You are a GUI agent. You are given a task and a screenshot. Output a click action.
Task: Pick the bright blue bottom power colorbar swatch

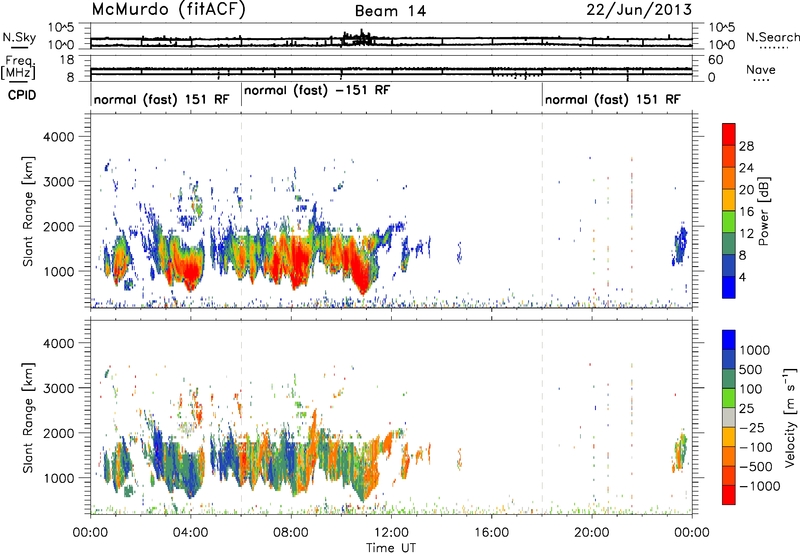coord(729,288)
